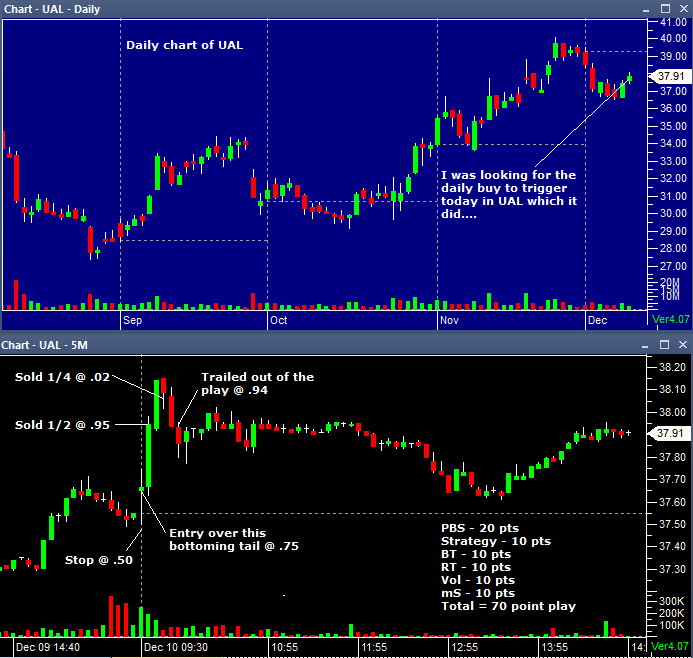Click the Dec label on the daily time axis

tap(598, 320)
